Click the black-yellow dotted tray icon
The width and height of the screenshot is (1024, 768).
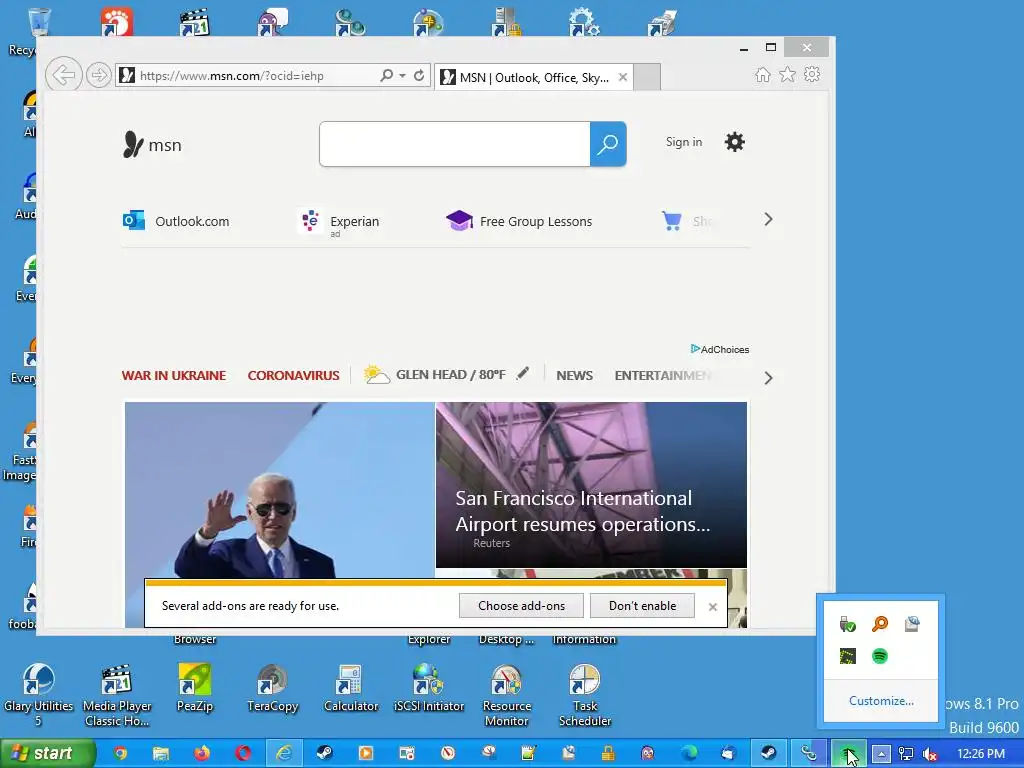pyautogui.click(x=848, y=656)
